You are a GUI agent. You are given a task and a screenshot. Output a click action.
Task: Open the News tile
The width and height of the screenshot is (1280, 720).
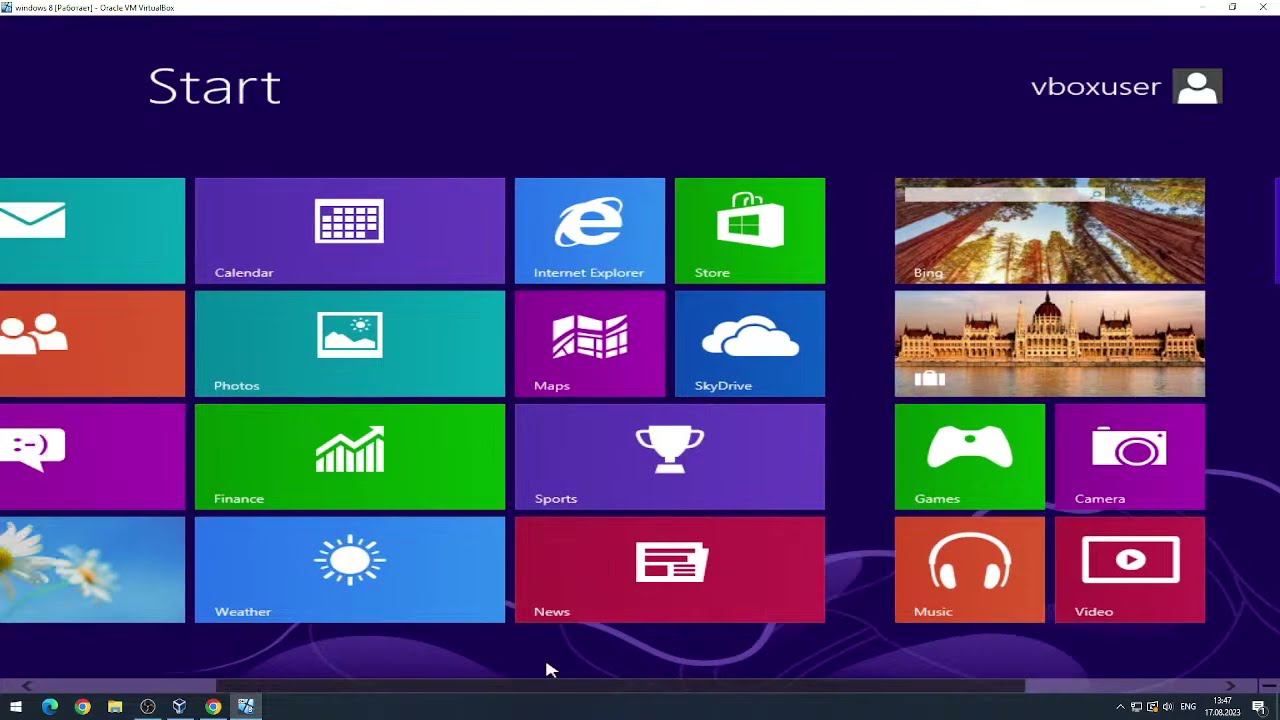point(670,569)
